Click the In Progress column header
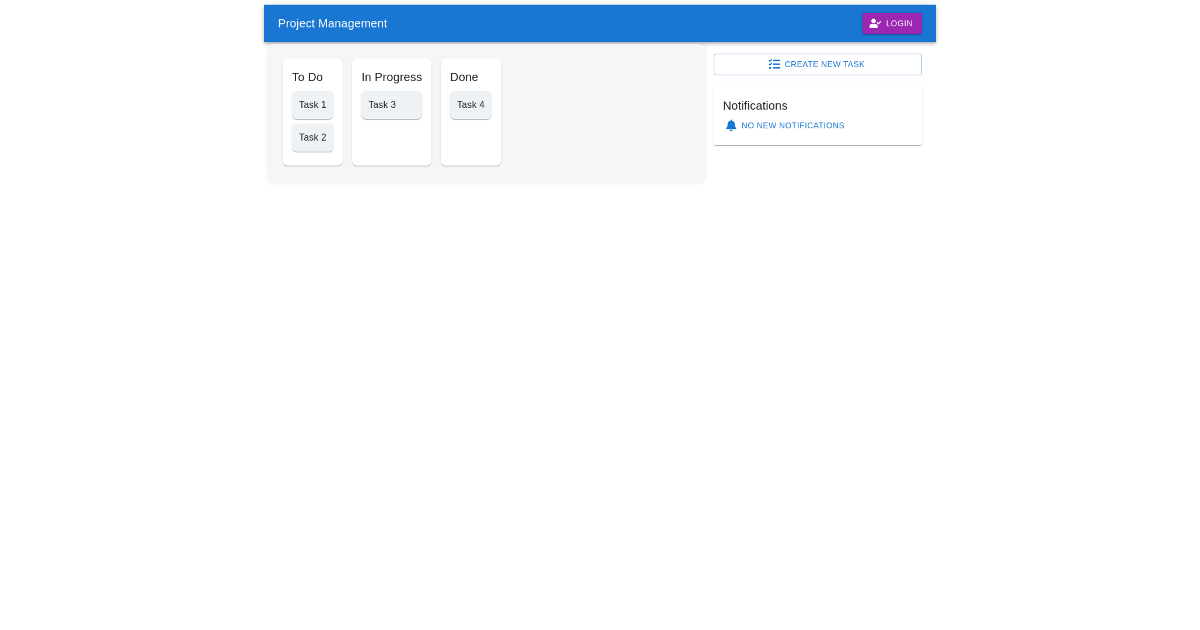The image size is (1200, 630). coord(391,77)
